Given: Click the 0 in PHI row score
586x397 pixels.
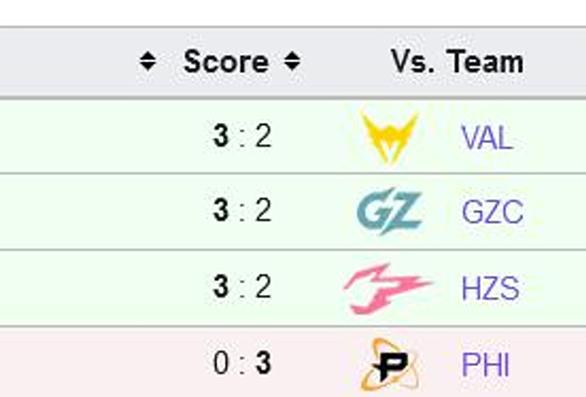Looking at the screenshot, I should click(x=221, y=363).
